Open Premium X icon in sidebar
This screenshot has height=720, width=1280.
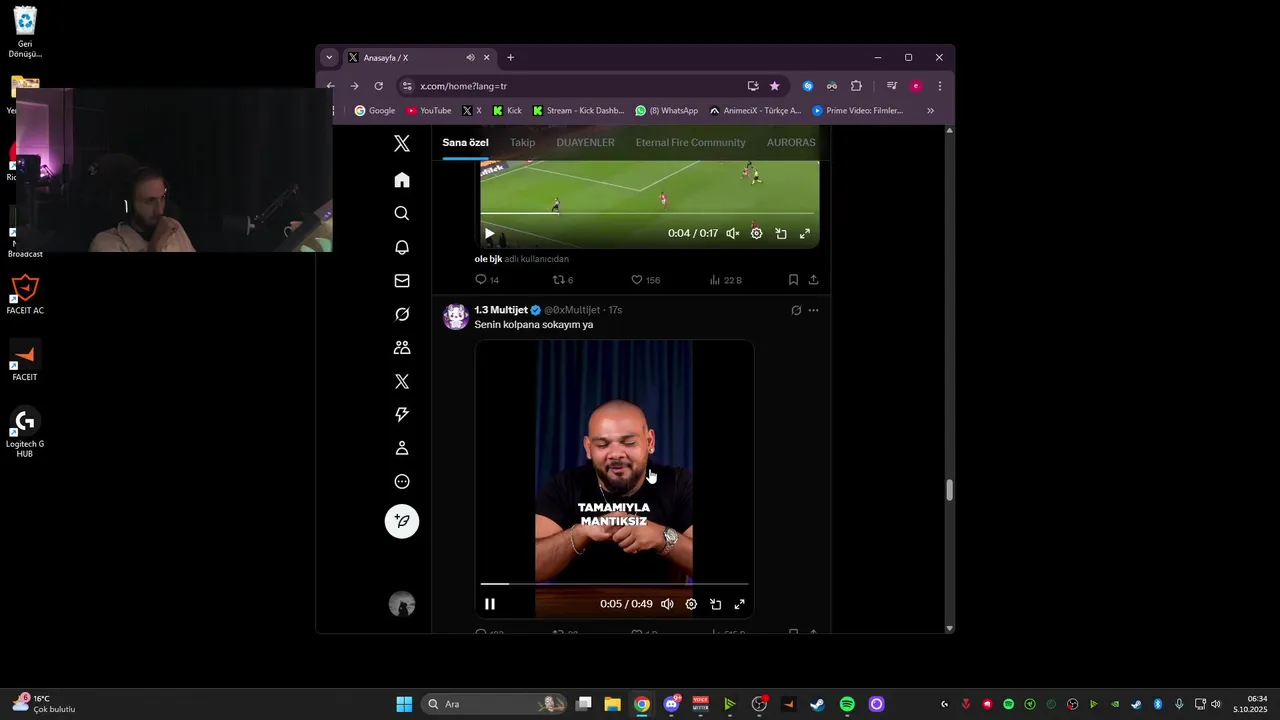(402, 381)
